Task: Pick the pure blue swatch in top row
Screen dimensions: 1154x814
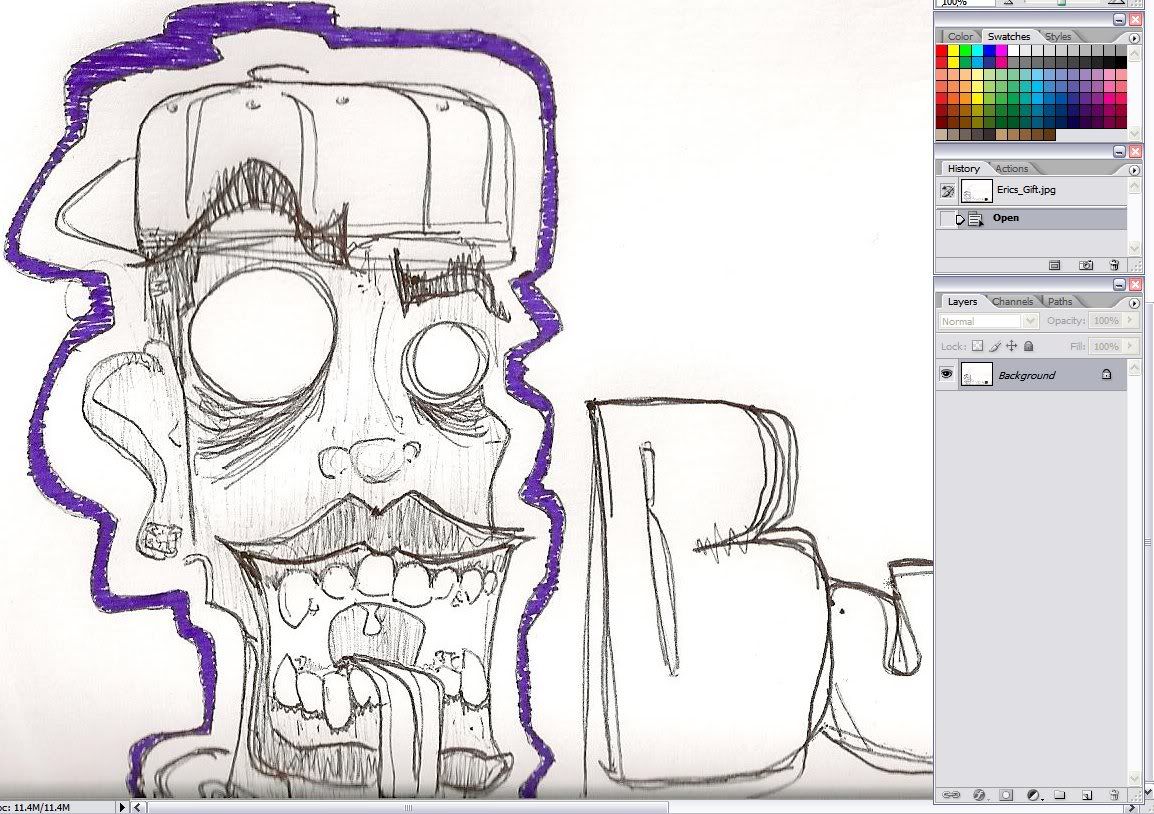Action: [x=990, y=51]
